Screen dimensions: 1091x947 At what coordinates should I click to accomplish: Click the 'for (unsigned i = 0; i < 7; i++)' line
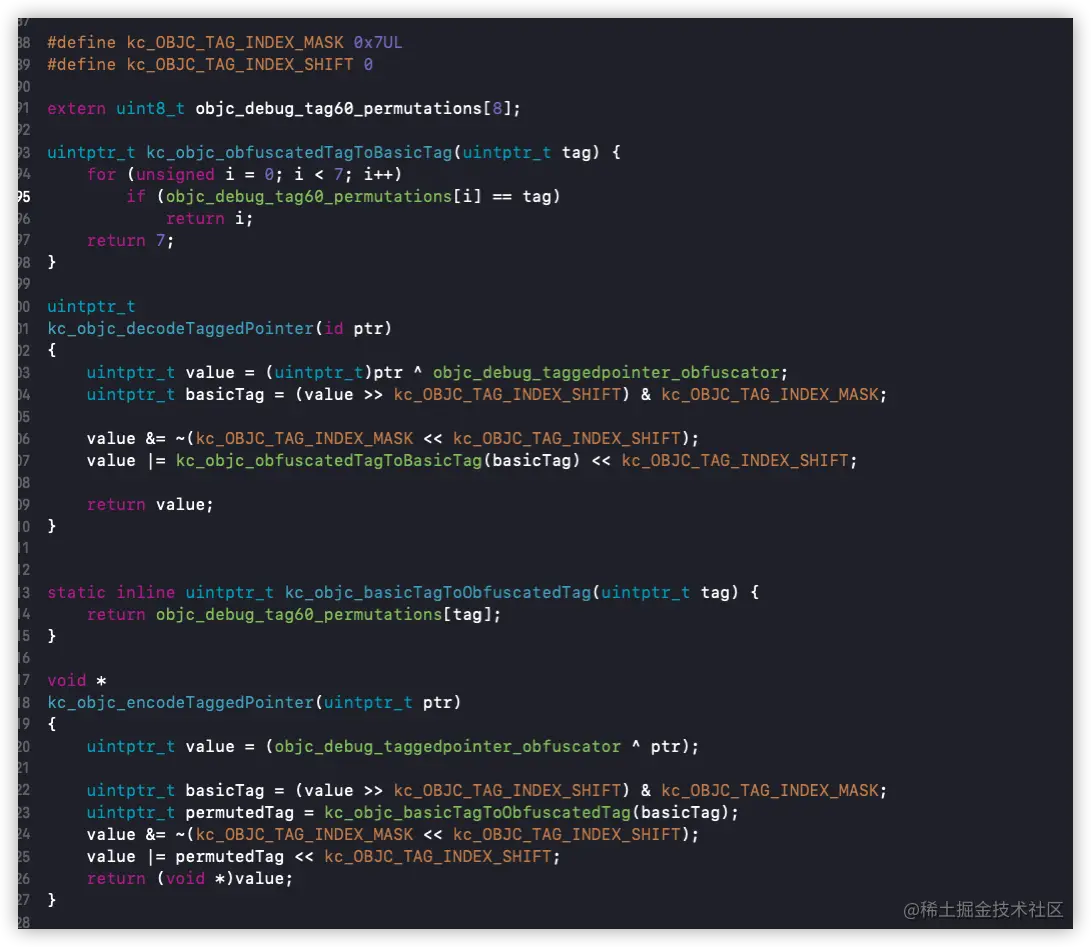244,175
